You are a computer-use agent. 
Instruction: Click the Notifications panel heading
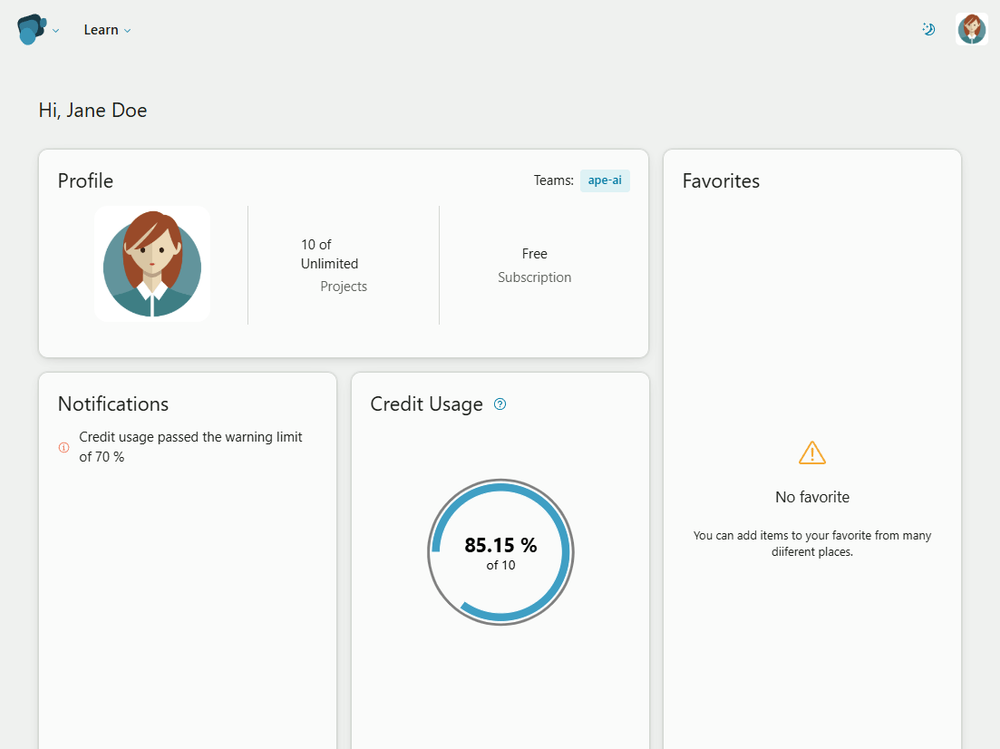[x=114, y=404]
